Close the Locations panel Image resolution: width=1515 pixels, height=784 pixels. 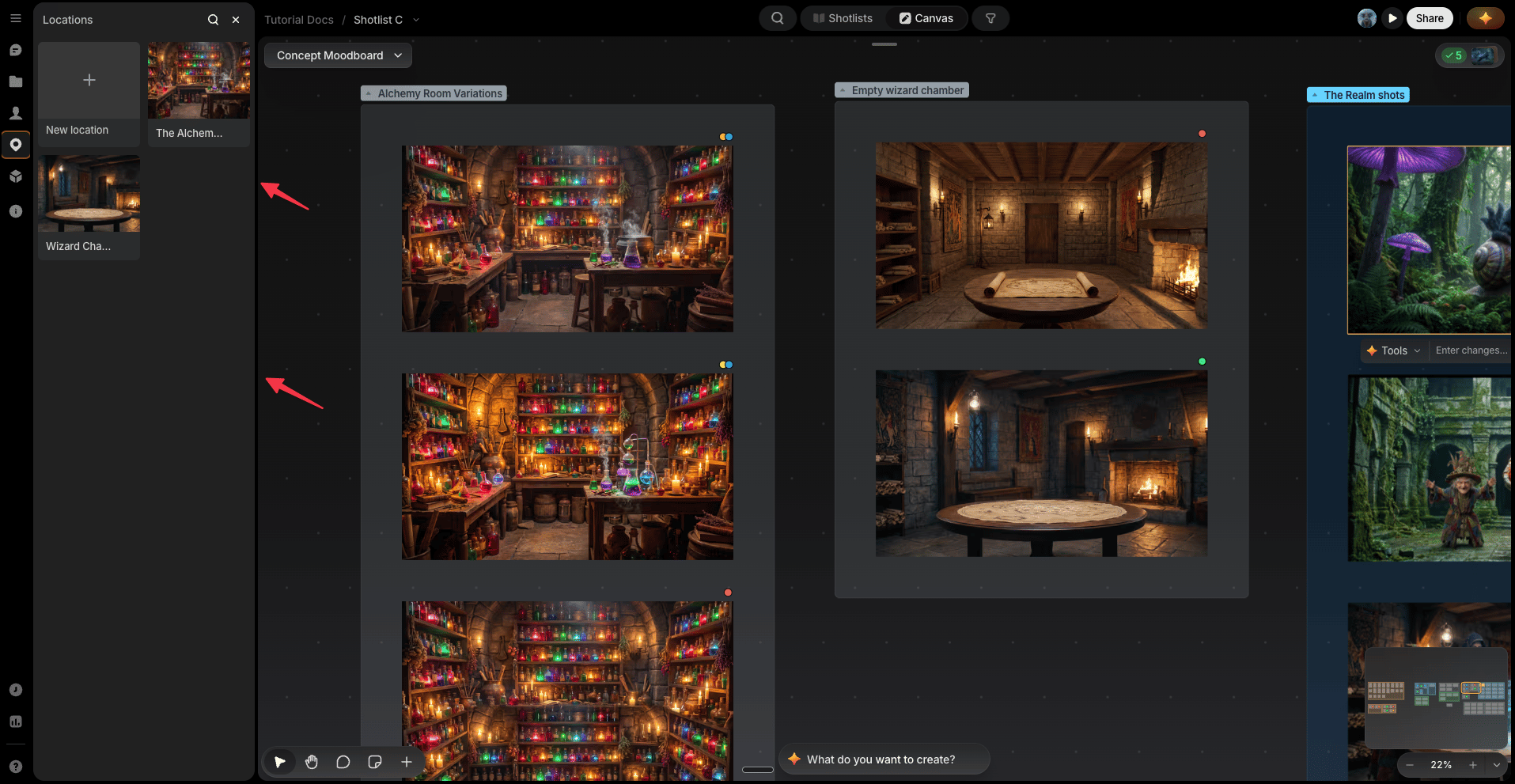pos(236,20)
